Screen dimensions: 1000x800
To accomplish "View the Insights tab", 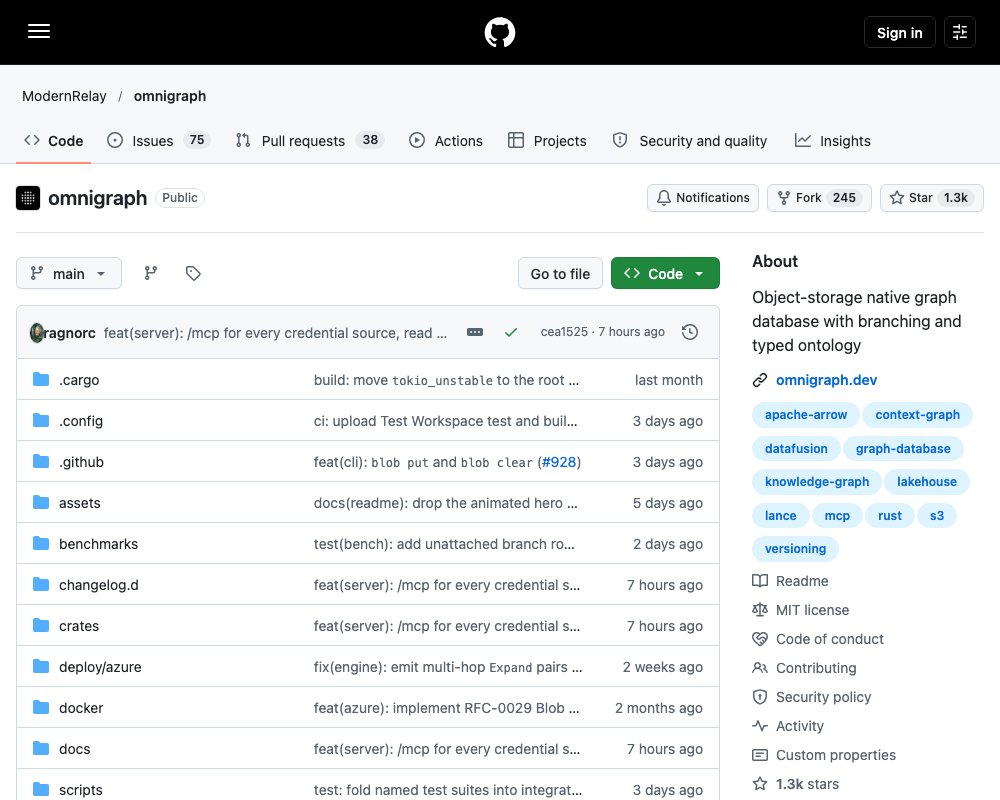I will pos(832,141).
